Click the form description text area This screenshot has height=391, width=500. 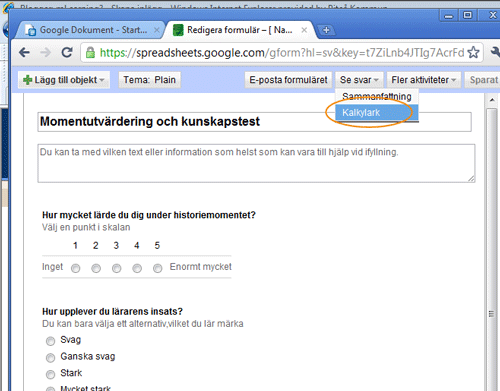[x=256, y=163]
